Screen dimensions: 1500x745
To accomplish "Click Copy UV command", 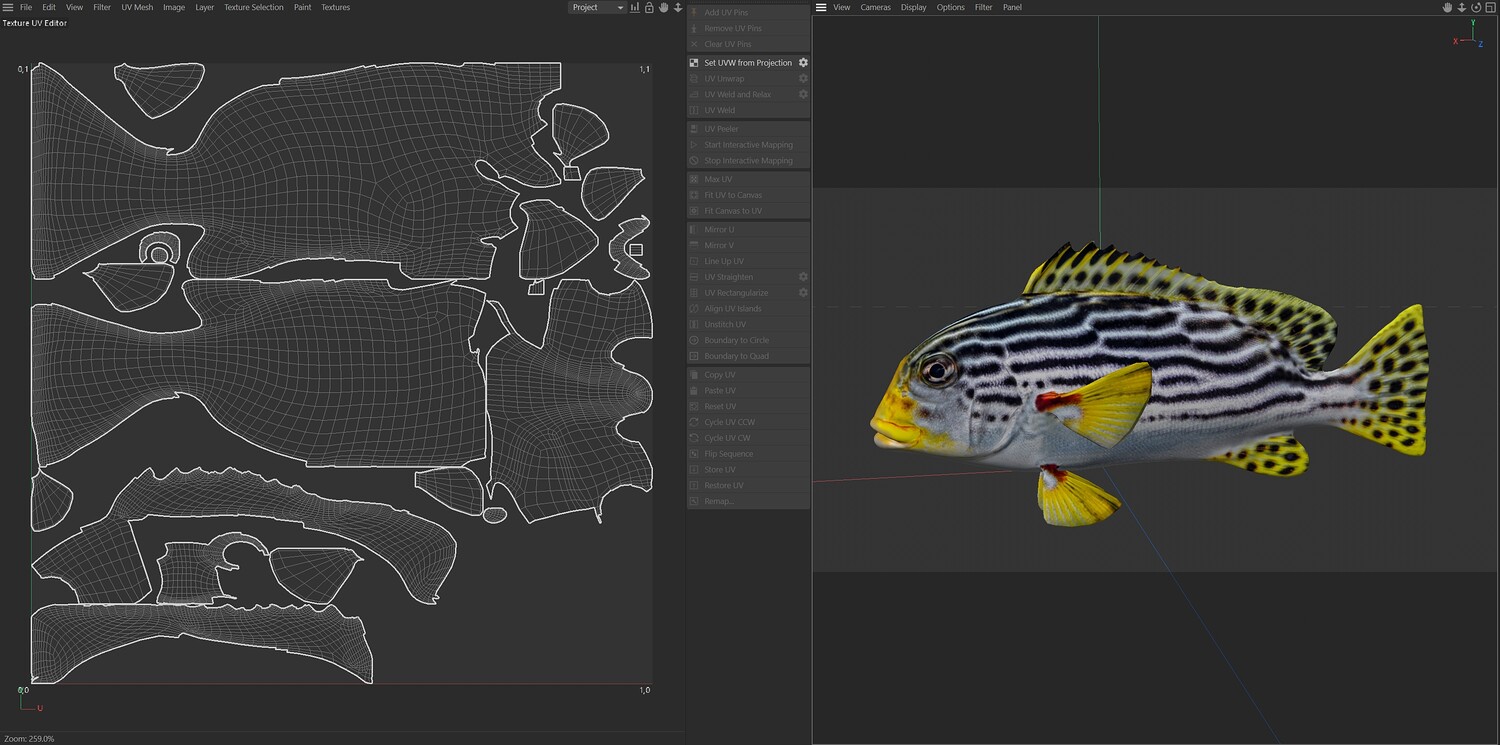I will pyautogui.click(x=748, y=375).
